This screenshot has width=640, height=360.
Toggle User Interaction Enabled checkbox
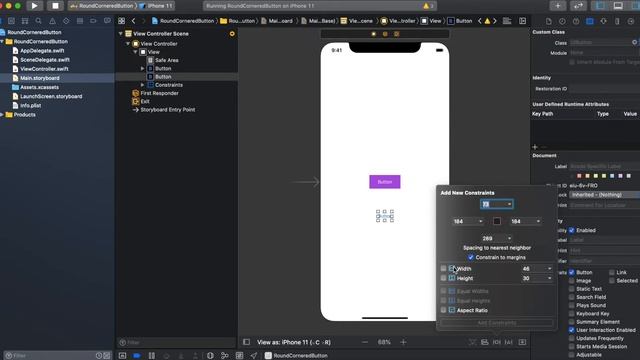click(x=571, y=330)
